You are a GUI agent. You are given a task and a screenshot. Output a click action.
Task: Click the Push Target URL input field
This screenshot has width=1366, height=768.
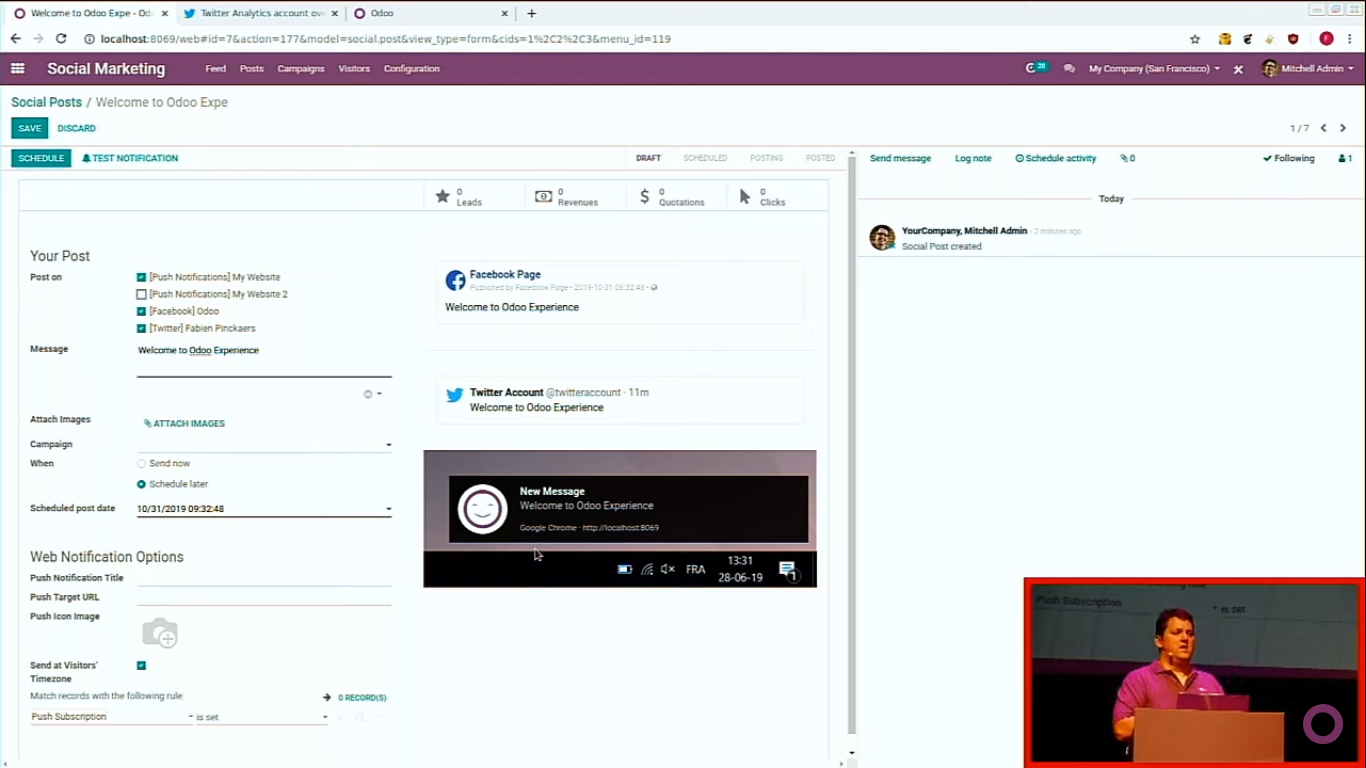264,596
